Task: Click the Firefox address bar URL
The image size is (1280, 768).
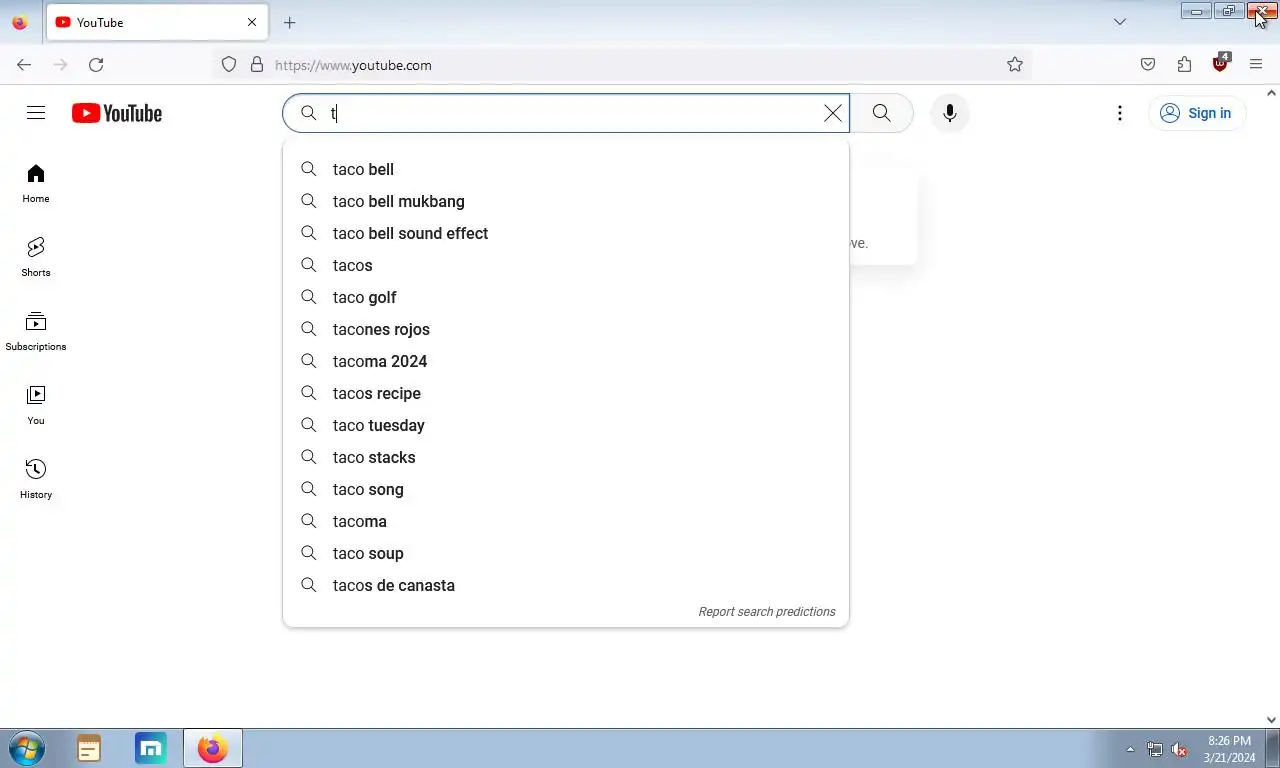Action: (353, 65)
